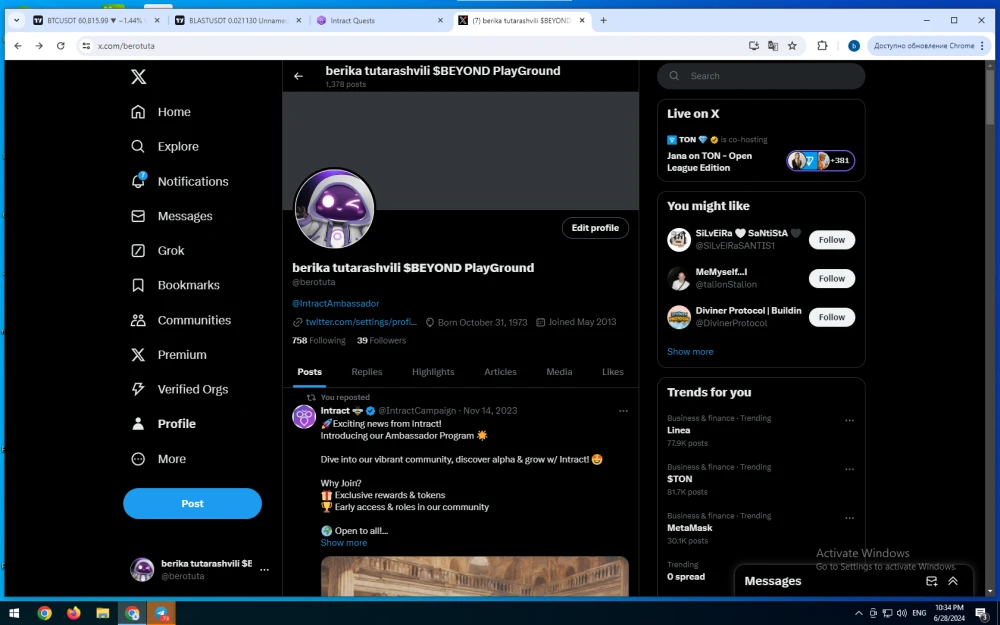
Task: Reload the page in Chrome
Action: coord(61,46)
